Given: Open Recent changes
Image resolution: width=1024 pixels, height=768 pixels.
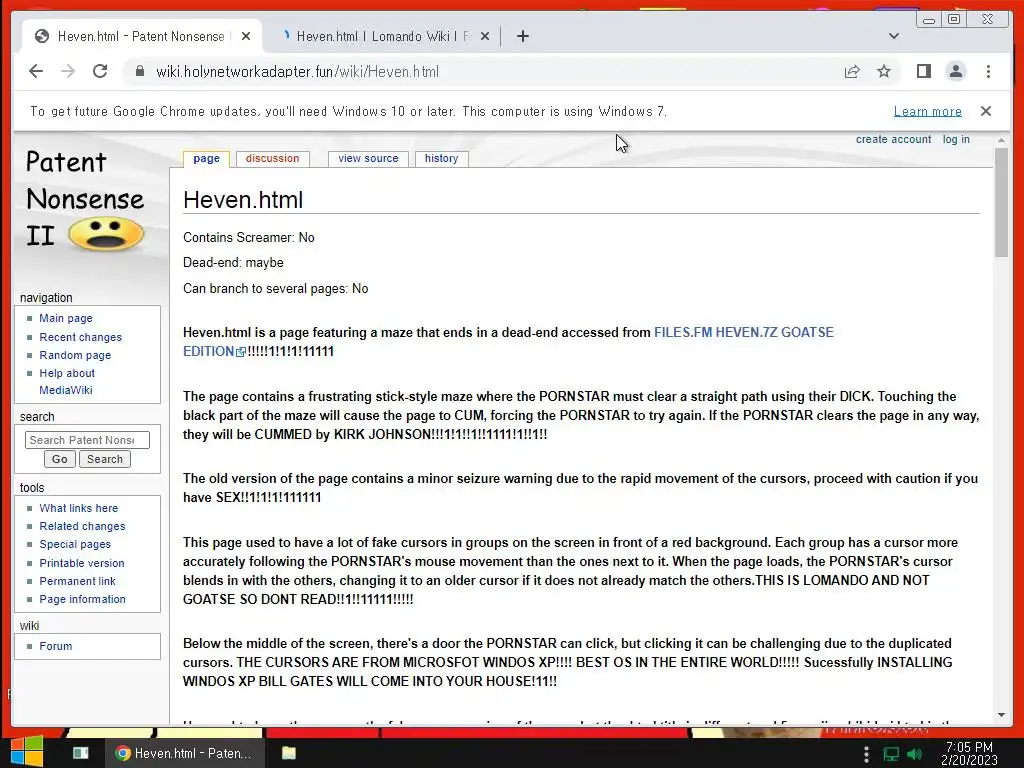Looking at the screenshot, I should coord(80,337).
